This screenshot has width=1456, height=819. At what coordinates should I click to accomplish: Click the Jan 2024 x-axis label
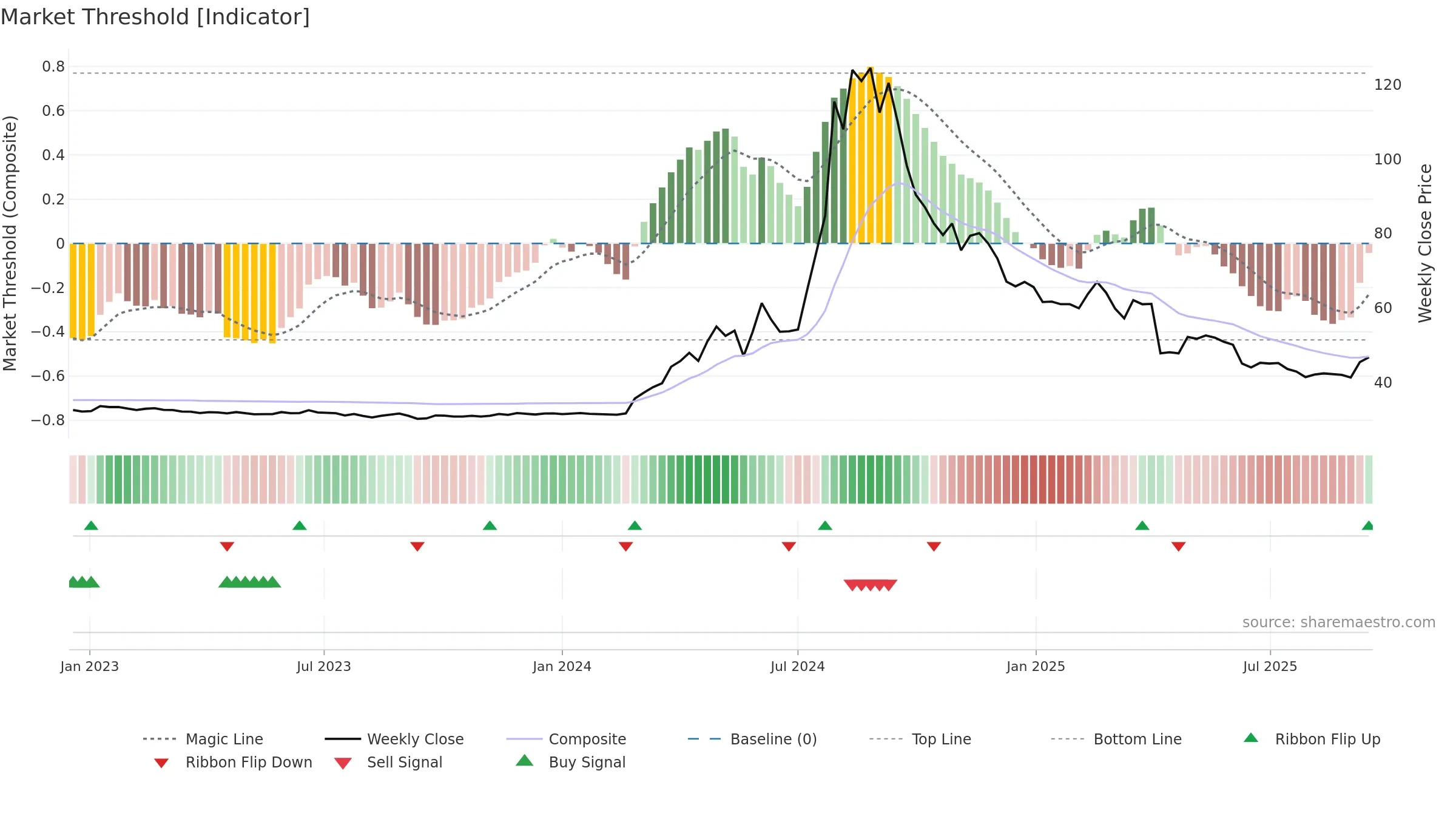point(562,666)
